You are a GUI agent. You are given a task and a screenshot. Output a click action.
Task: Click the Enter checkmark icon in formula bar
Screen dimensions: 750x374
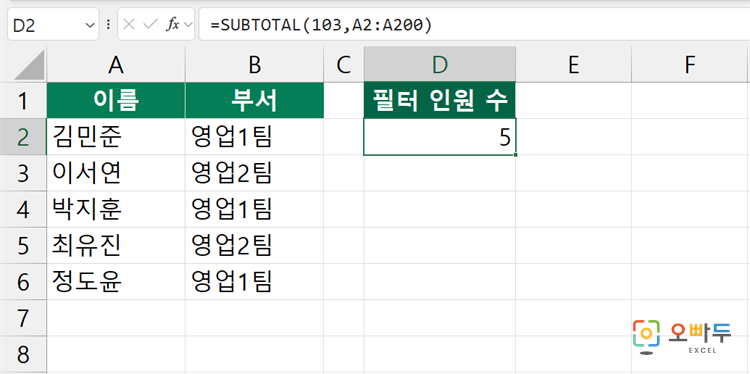[150, 24]
